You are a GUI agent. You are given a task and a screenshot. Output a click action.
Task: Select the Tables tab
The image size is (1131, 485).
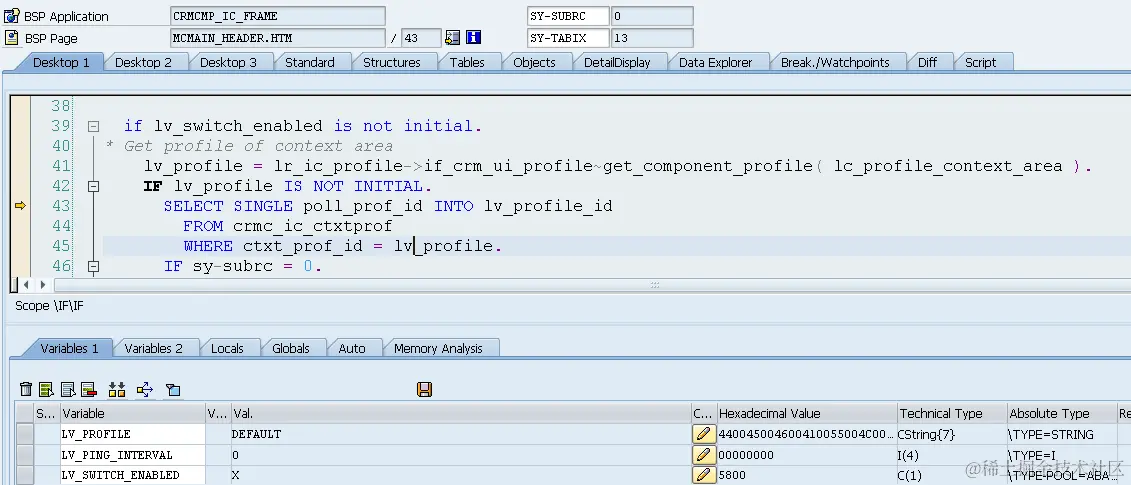click(x=467, y=62)
